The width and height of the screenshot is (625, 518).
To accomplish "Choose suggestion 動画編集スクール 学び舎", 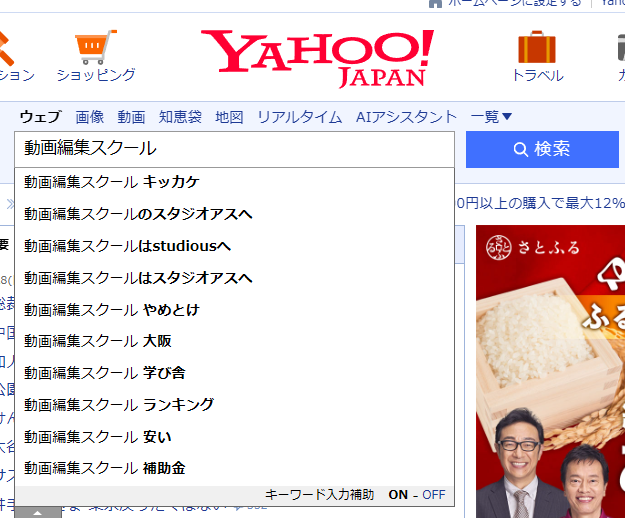I will (x=234, y=373).
